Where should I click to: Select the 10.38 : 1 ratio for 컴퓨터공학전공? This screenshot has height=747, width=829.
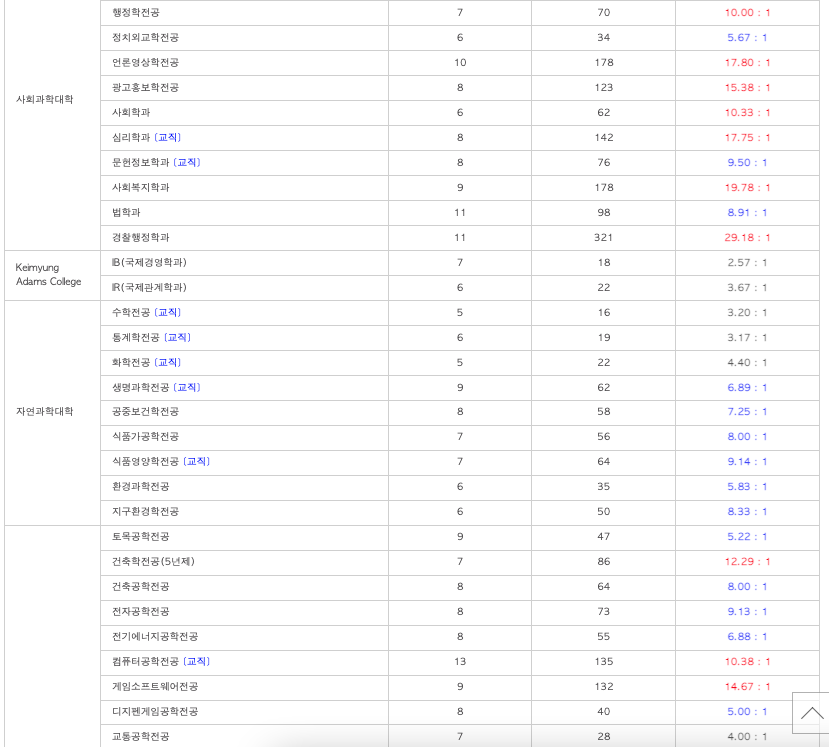point(747,661)
